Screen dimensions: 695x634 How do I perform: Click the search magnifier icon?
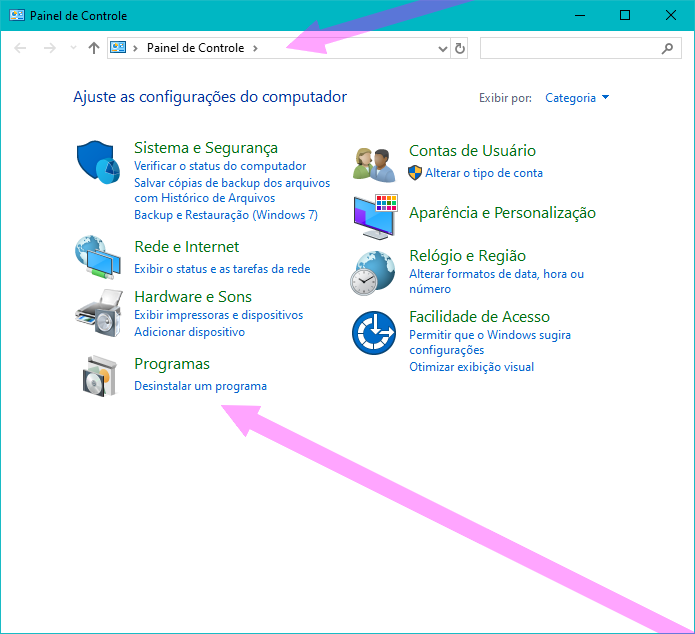[667, 48]
